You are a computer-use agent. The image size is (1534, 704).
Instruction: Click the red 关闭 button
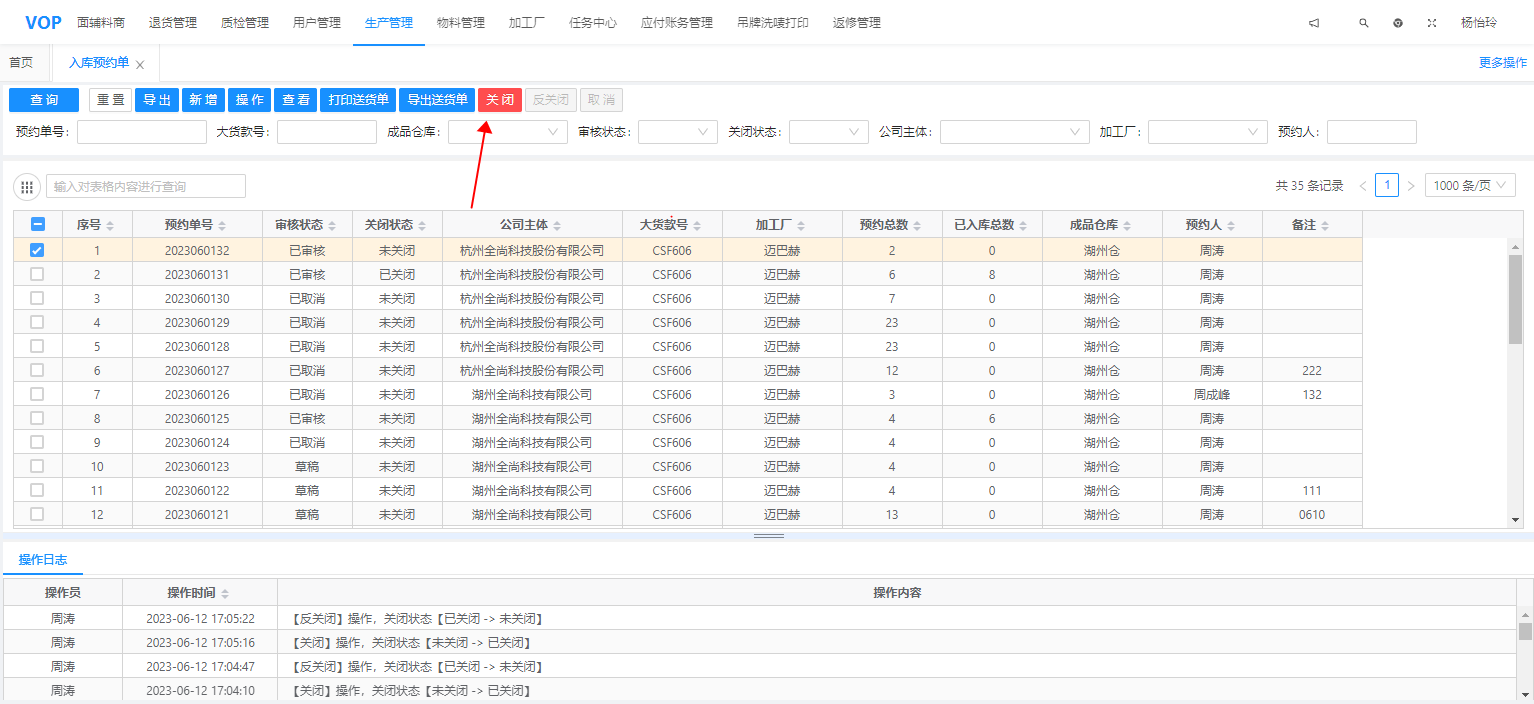500,100
